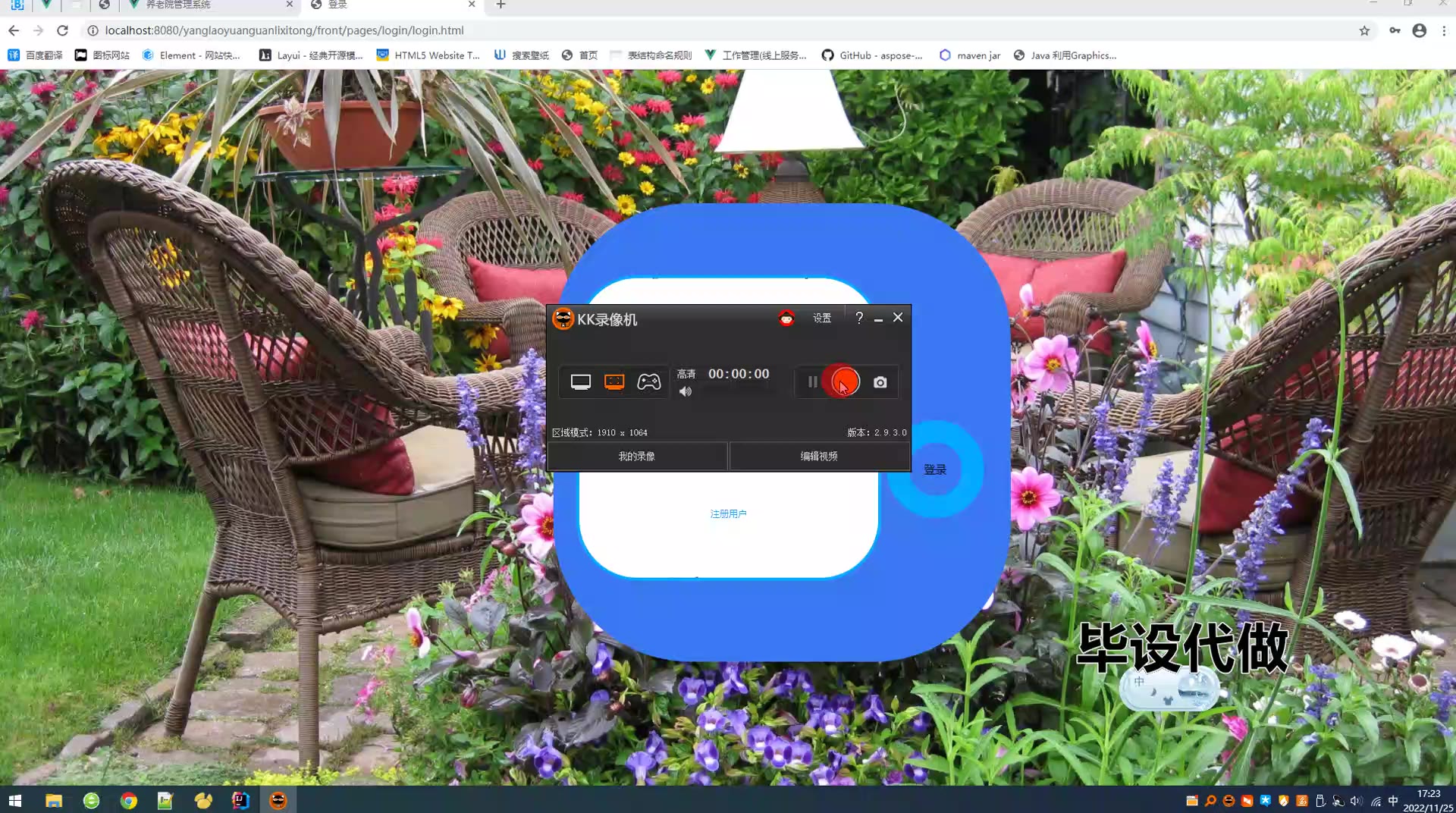Click the tray volume speaker icon
Viewport: 1456px width, 813px height.
coord(1356,801)
